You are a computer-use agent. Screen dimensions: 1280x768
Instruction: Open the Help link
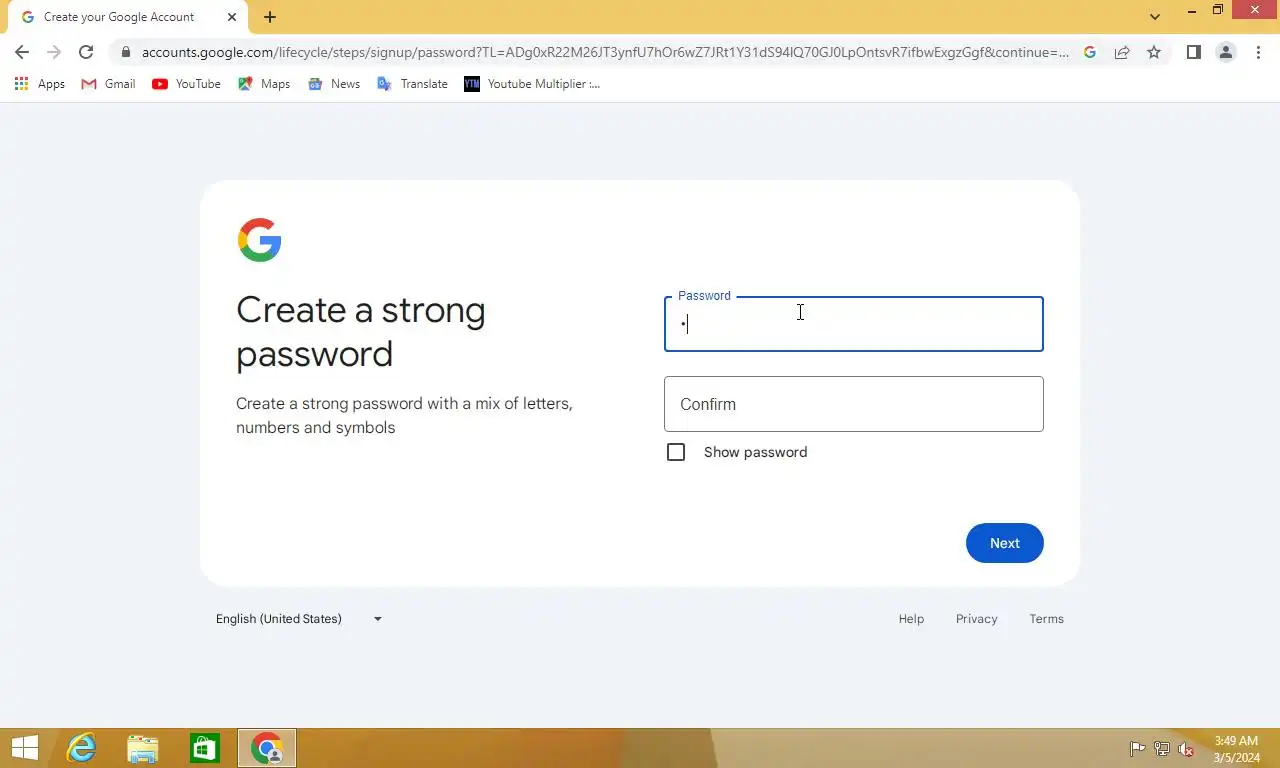(911, 619)
